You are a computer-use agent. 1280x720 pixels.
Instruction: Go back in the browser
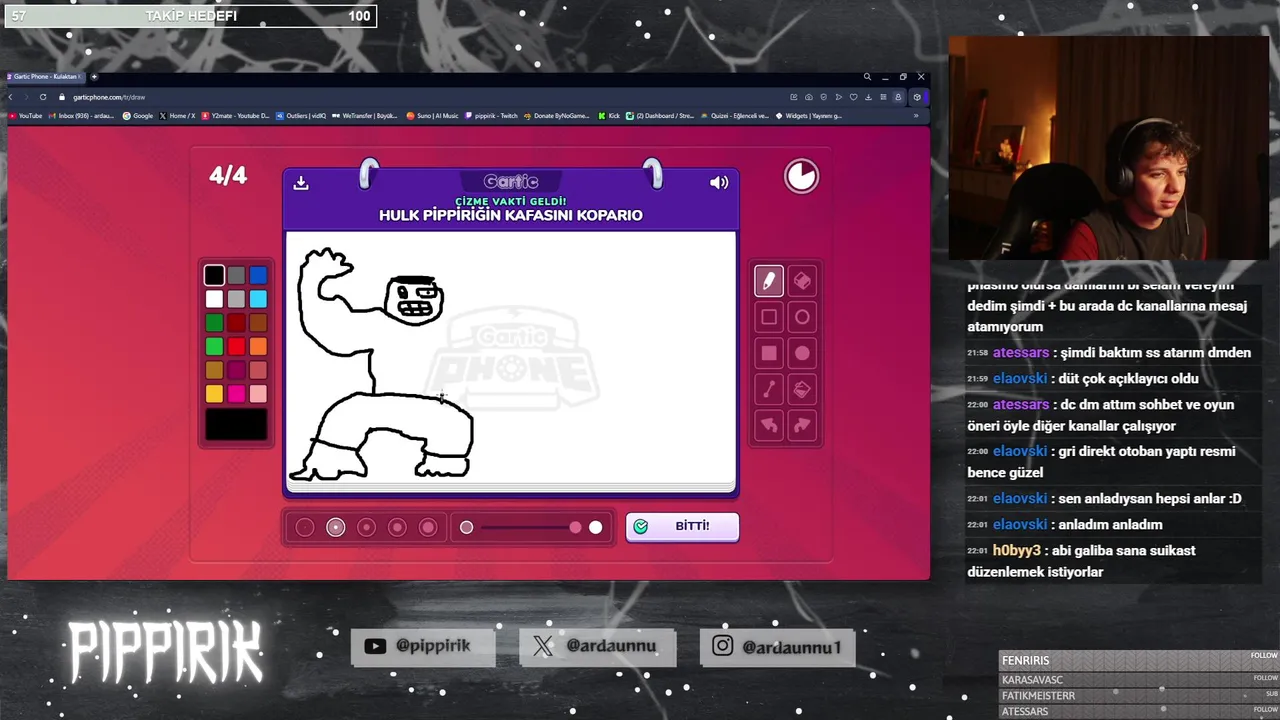[x=11, y=97]
